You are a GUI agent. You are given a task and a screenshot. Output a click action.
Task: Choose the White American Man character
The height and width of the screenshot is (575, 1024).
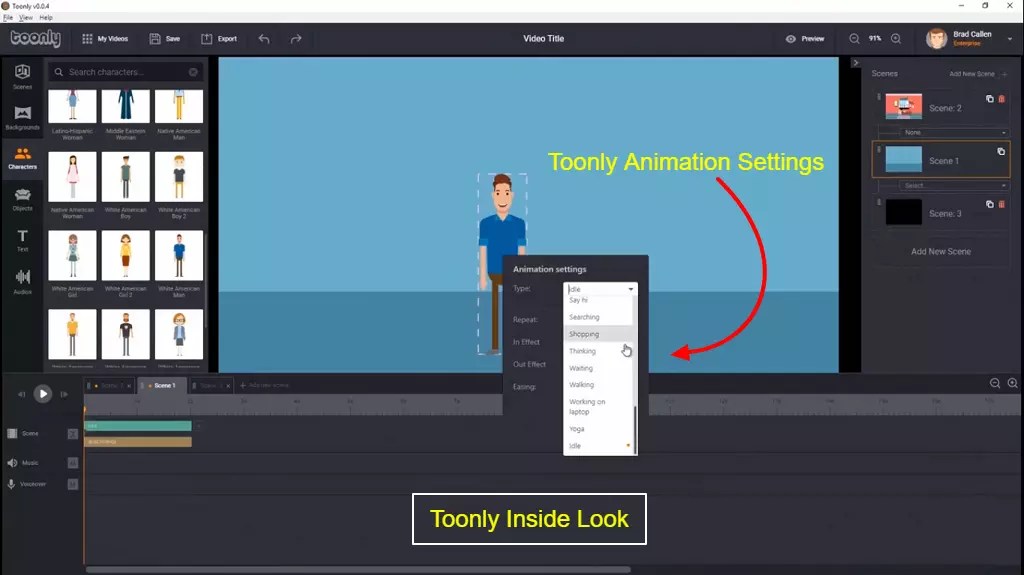pos(179,264)
